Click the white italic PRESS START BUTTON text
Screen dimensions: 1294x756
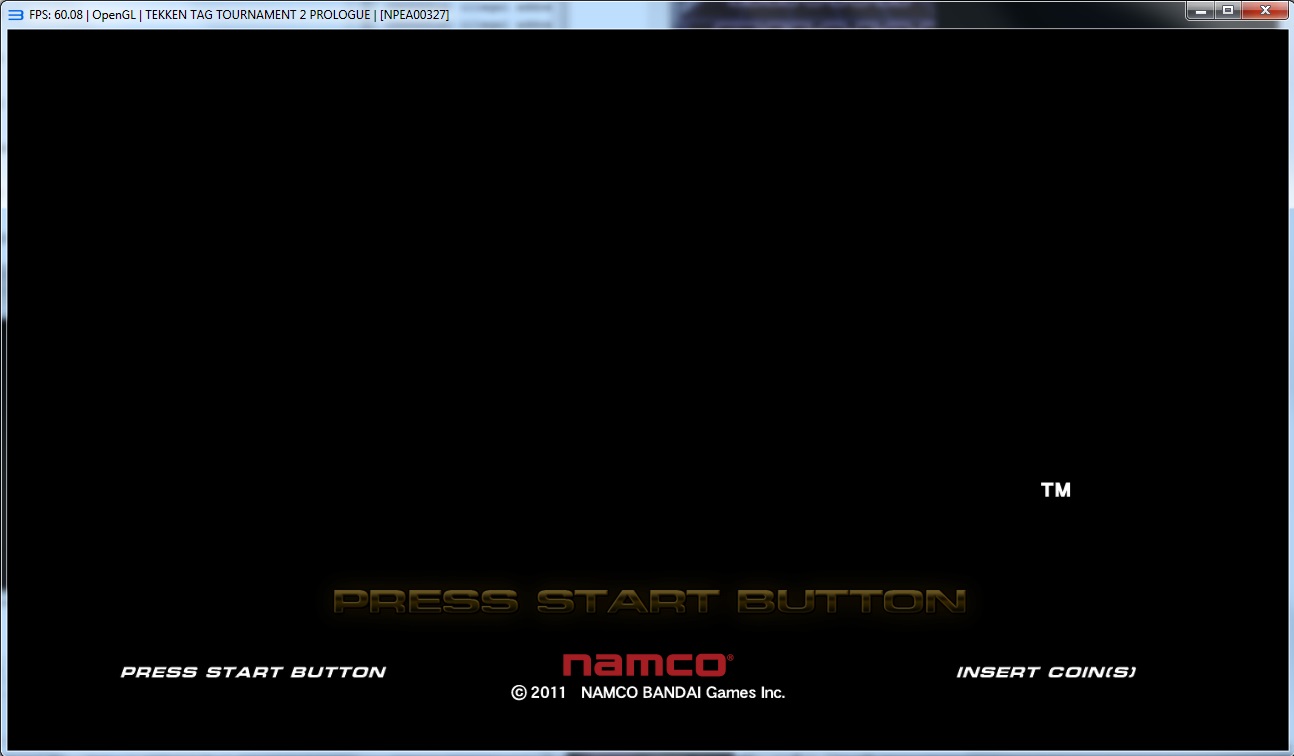253,672
